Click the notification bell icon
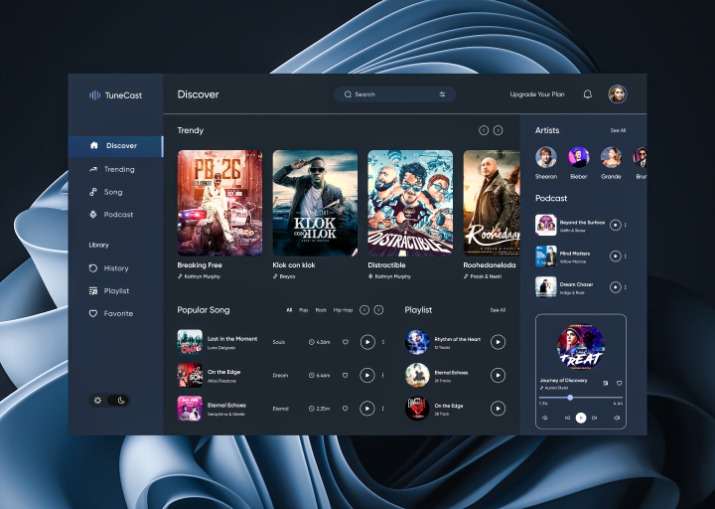This screenshot has width=715, height=509. 588,94
